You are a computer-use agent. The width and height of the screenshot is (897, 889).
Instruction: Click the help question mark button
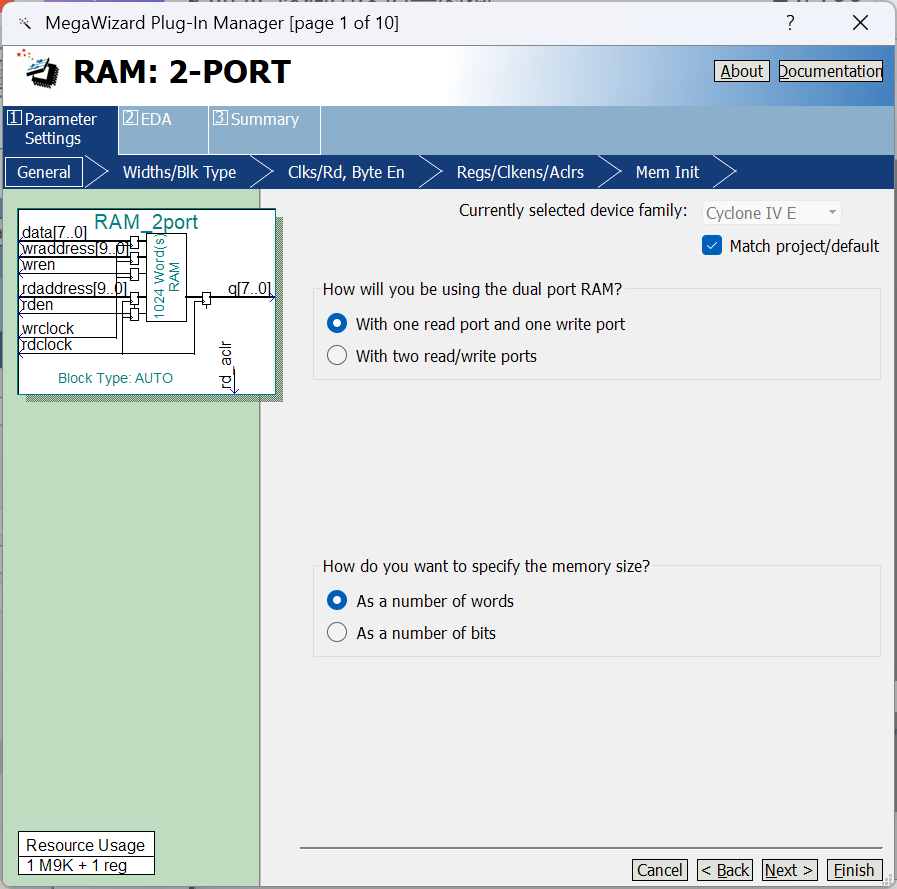coord(790,23)
